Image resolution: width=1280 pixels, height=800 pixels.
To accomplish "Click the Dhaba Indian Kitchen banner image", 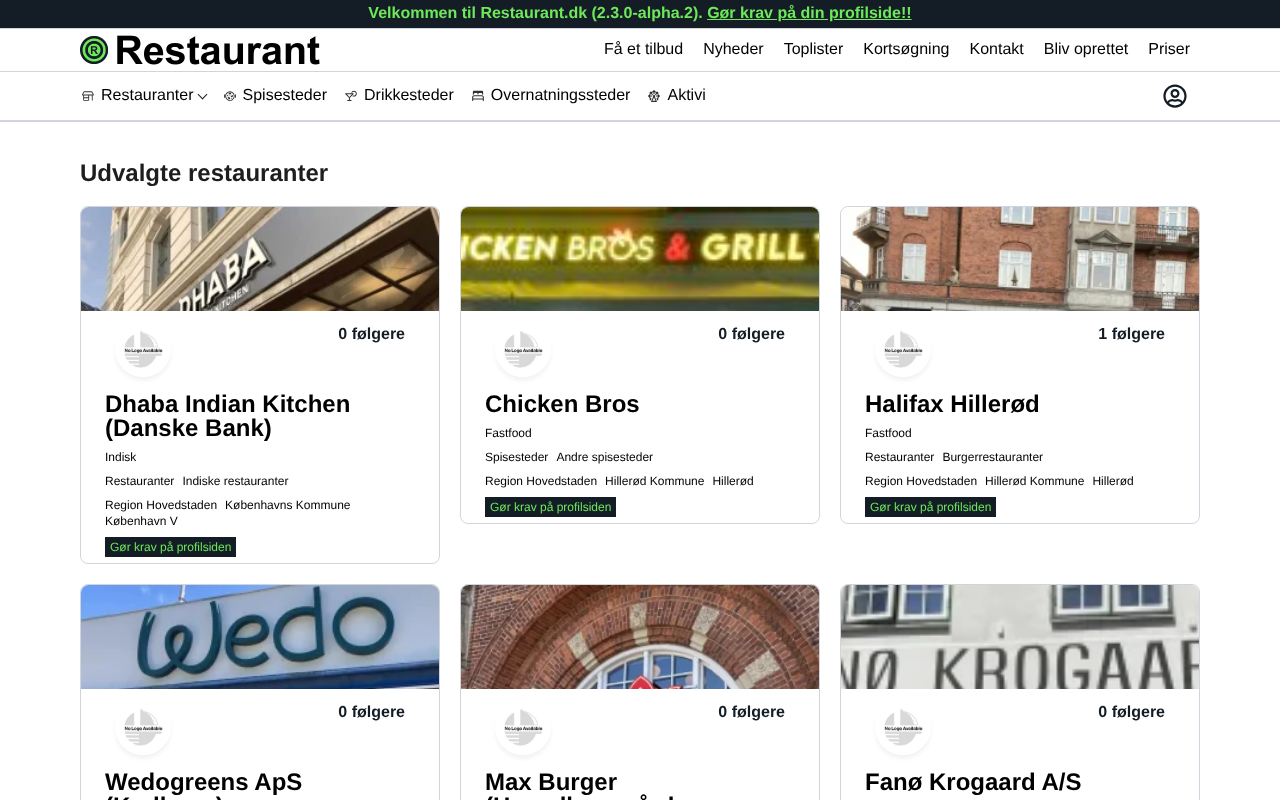I will point(260,259).
